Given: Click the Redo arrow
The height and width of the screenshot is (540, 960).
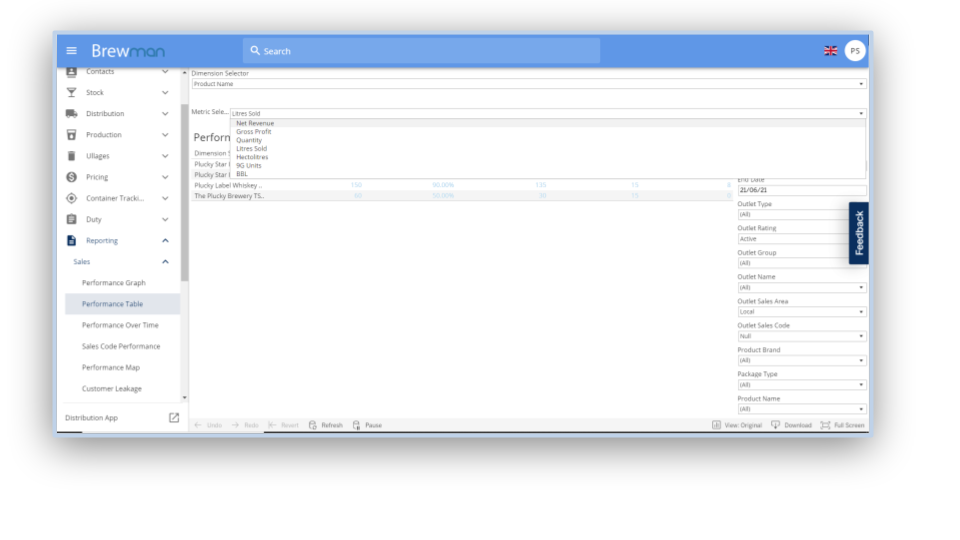Looking at the screenshot, I should 235,425.
